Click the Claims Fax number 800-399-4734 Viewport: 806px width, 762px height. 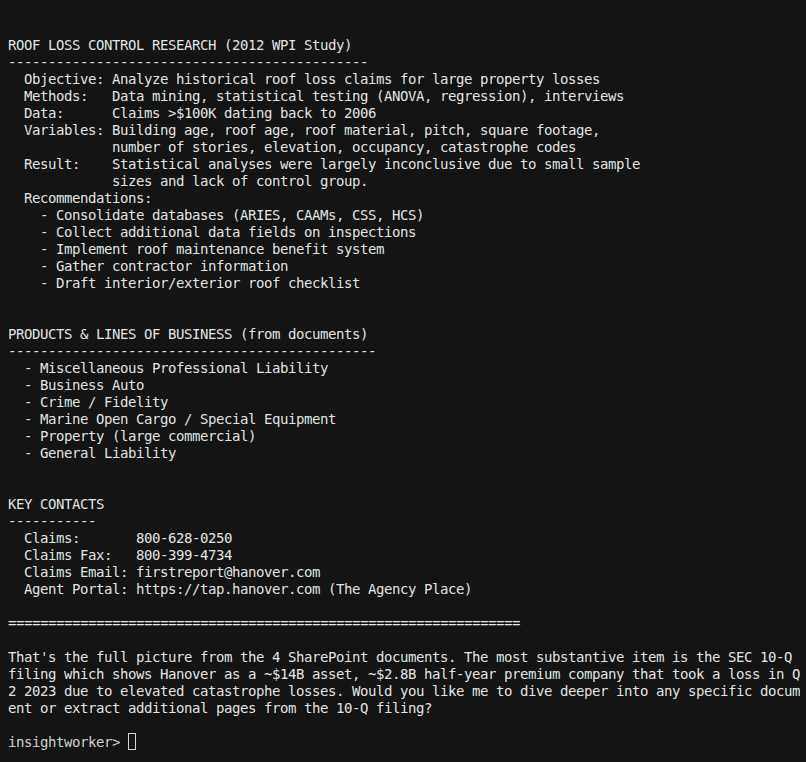coord(184,555)
